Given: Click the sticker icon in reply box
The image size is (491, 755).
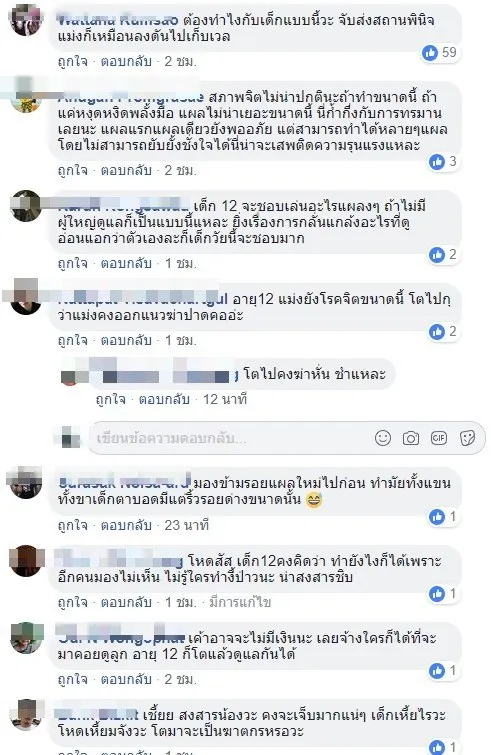Looking at the screenshot, I should [x=467, y=438].
